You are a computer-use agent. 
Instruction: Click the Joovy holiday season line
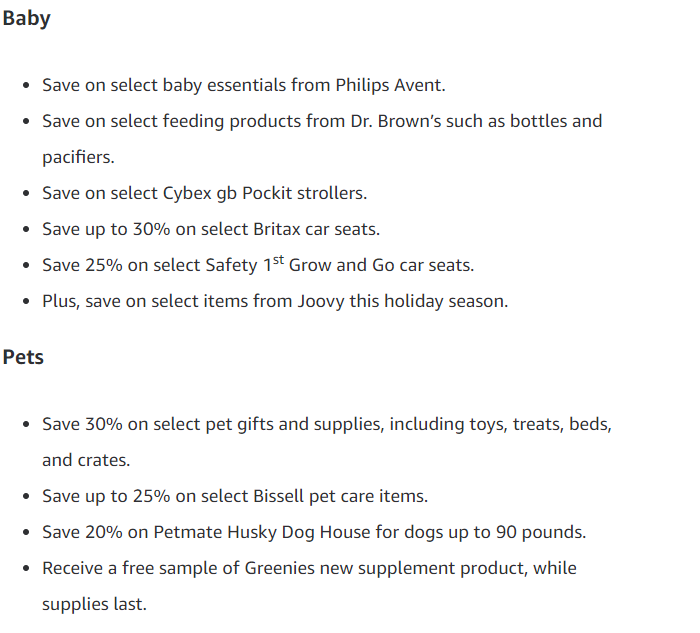[x=275, y=301]
